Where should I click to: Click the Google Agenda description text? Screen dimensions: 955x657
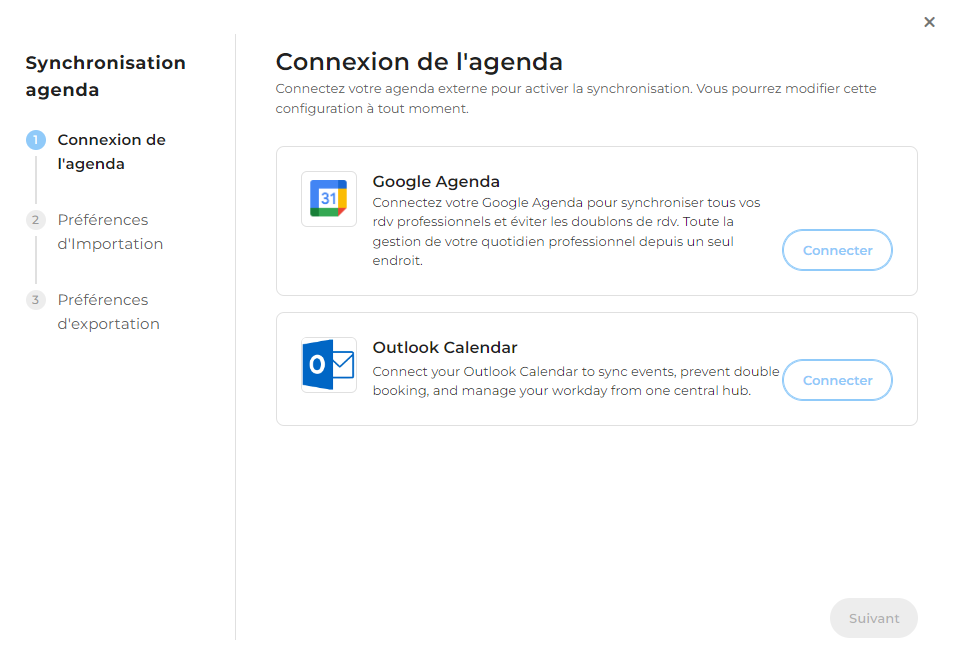[566, 231]
